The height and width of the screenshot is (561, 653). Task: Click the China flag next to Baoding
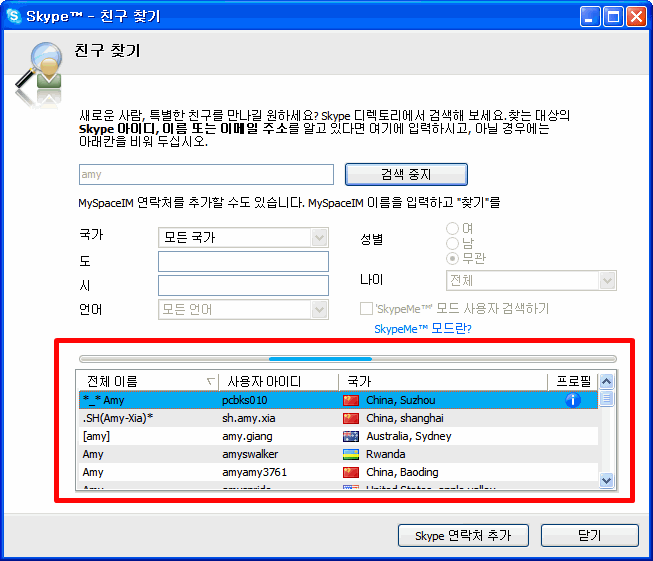(351, 472)
